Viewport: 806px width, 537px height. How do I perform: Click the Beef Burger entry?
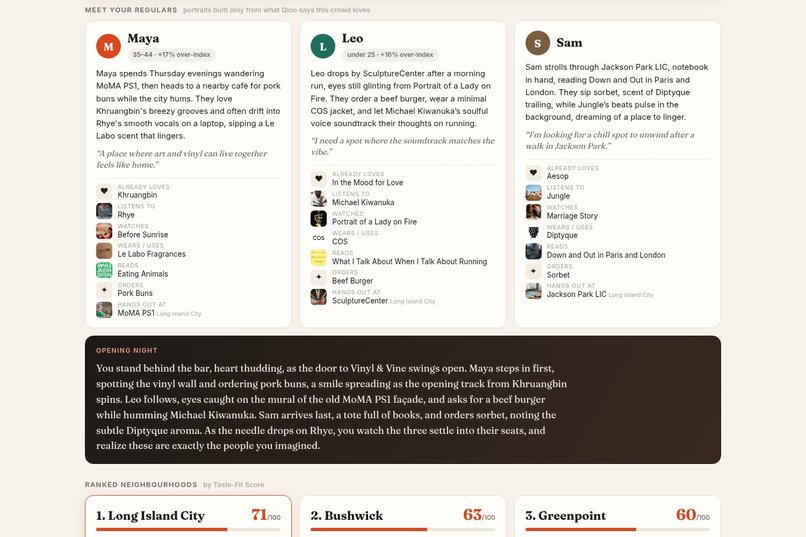pos(353,281)
